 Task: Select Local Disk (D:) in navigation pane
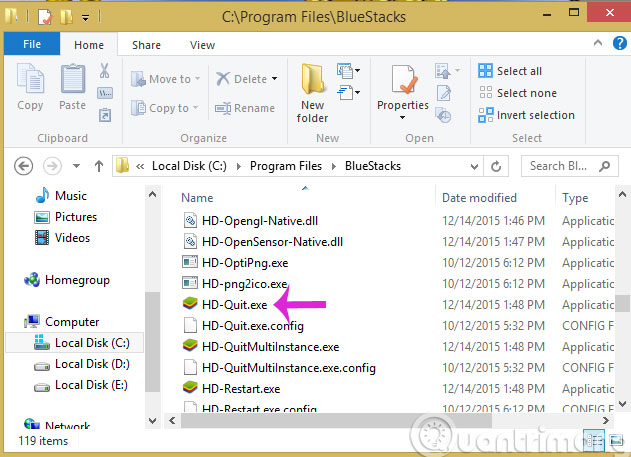tap(82, 364)
